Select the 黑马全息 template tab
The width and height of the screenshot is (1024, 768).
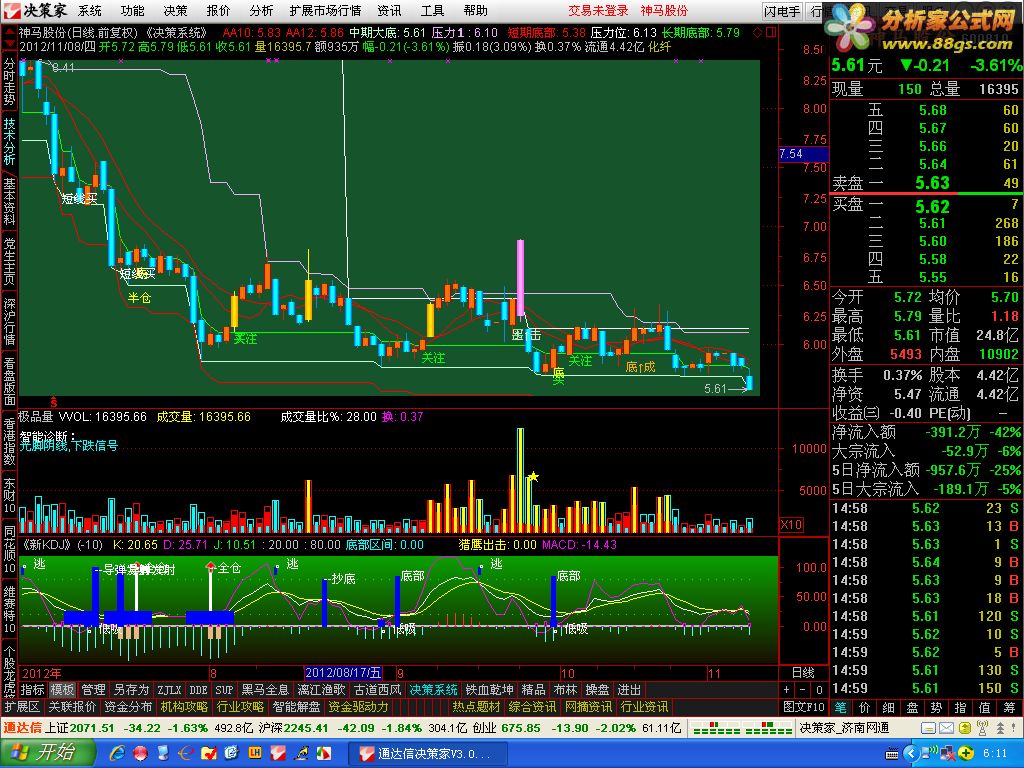pyautogui.click(x=265, y=690)
